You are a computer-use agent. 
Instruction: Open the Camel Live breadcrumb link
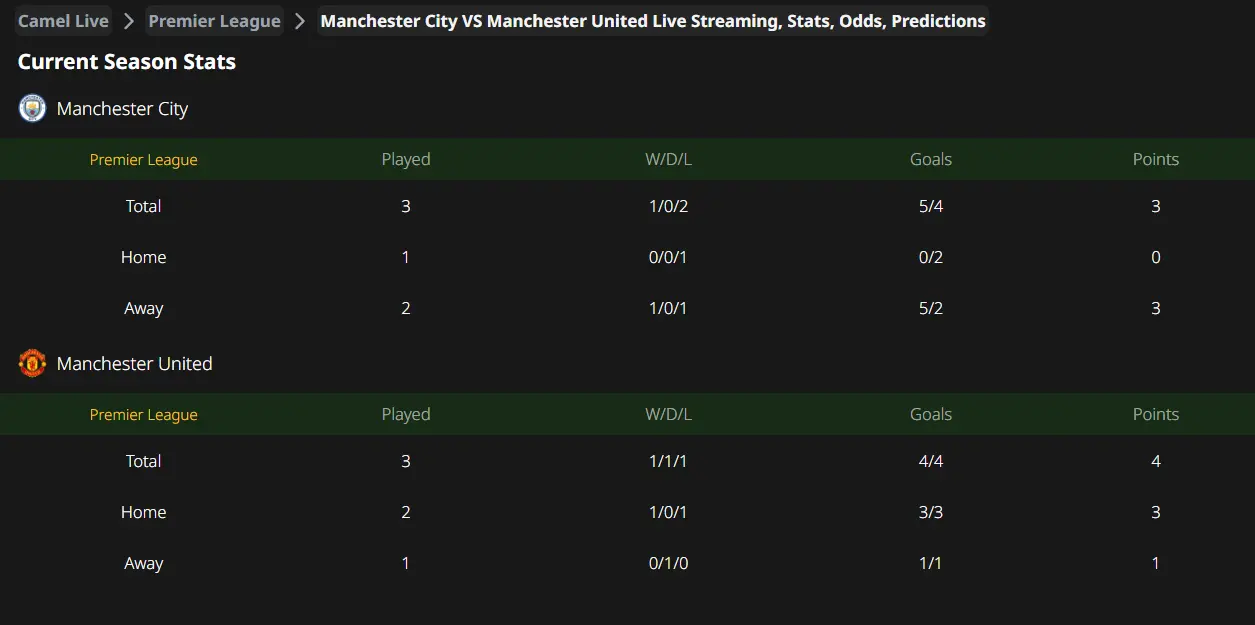point(64,21)
